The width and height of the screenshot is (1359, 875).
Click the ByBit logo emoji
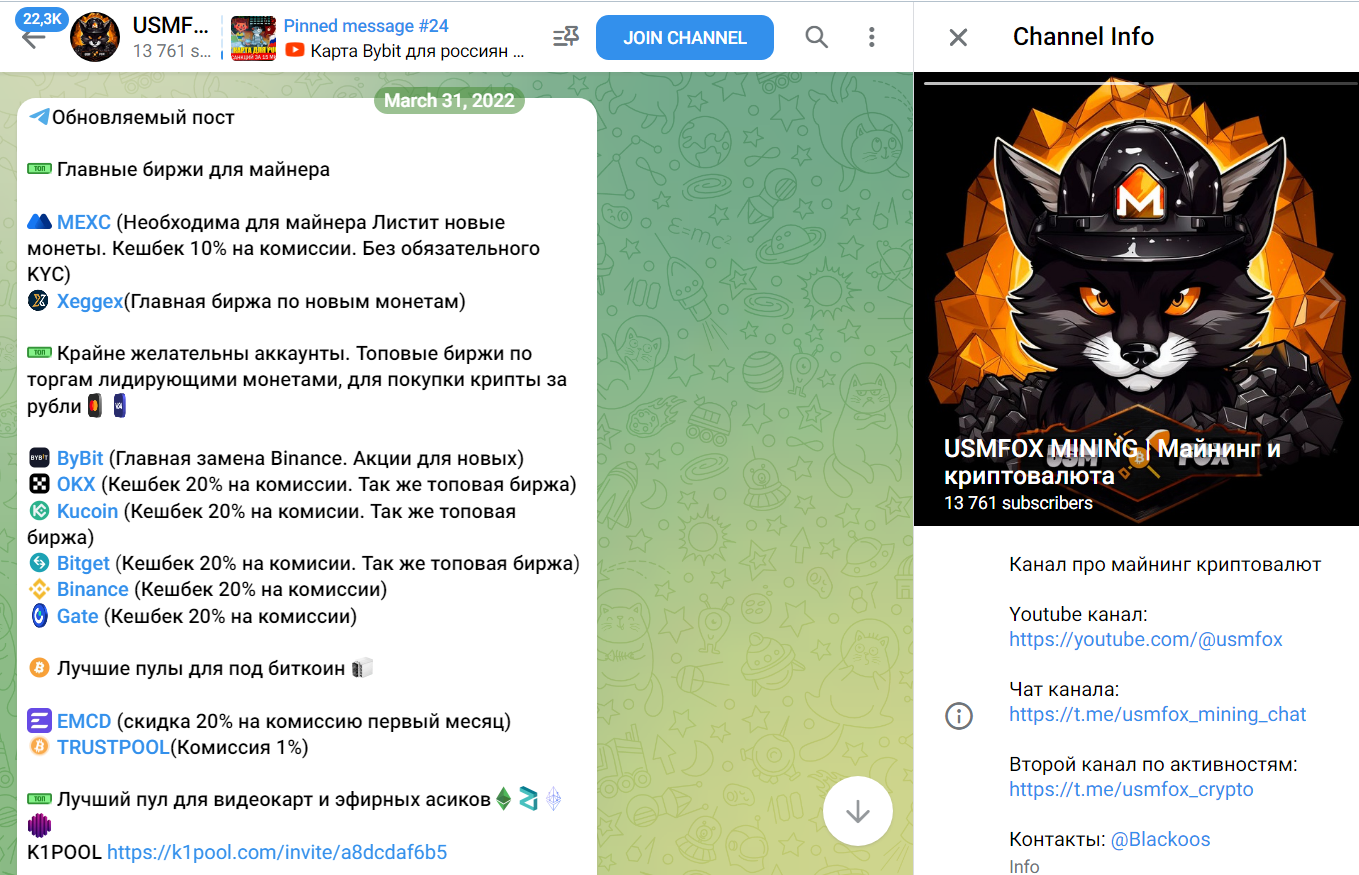coord(39,458)
